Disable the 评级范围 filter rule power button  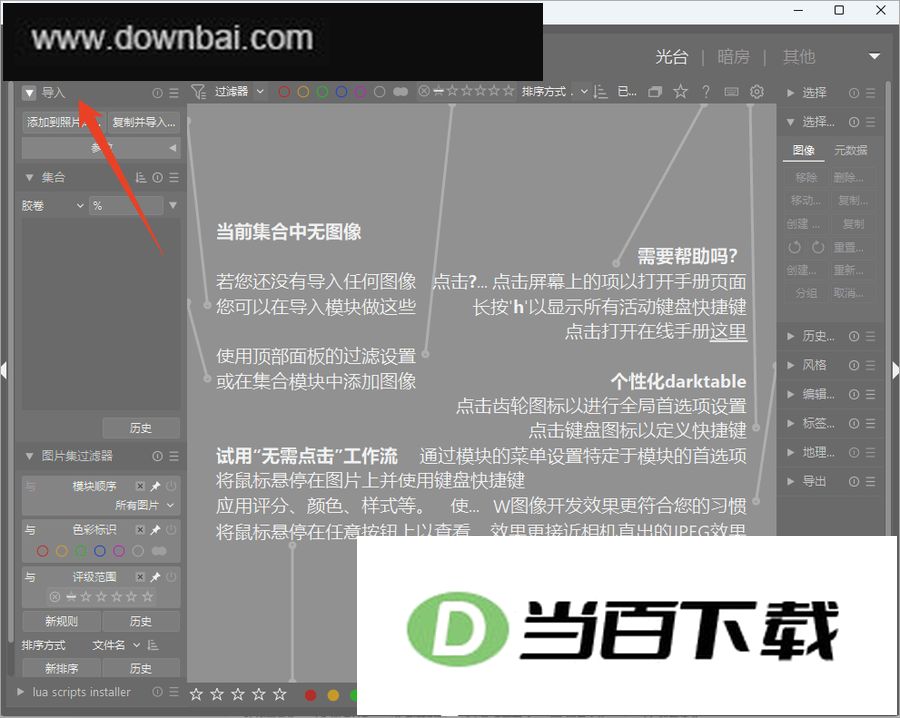coord(171,577)
